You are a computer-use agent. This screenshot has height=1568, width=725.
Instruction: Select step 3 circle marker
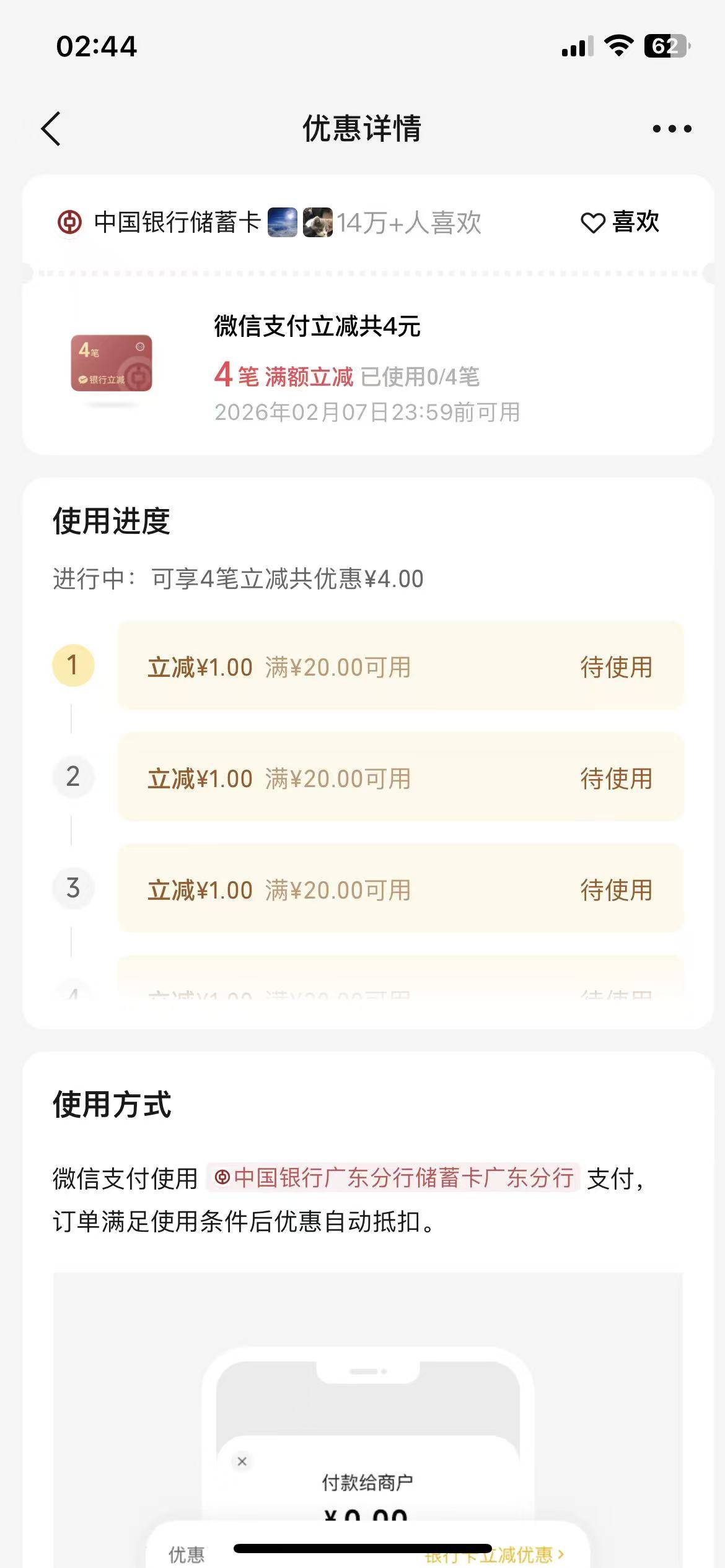point(73,889)
